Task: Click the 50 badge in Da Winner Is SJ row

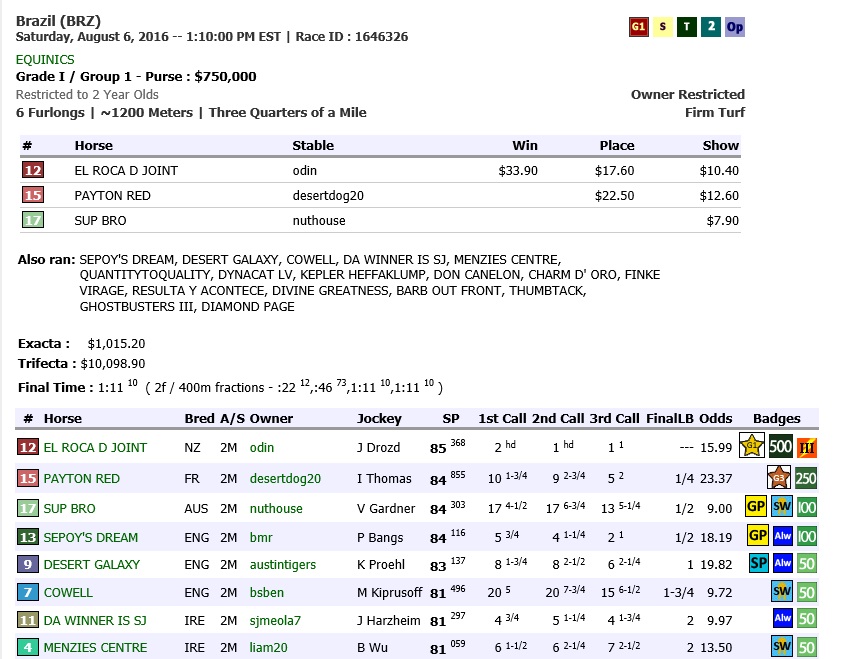Action: [x=806, y=619]
